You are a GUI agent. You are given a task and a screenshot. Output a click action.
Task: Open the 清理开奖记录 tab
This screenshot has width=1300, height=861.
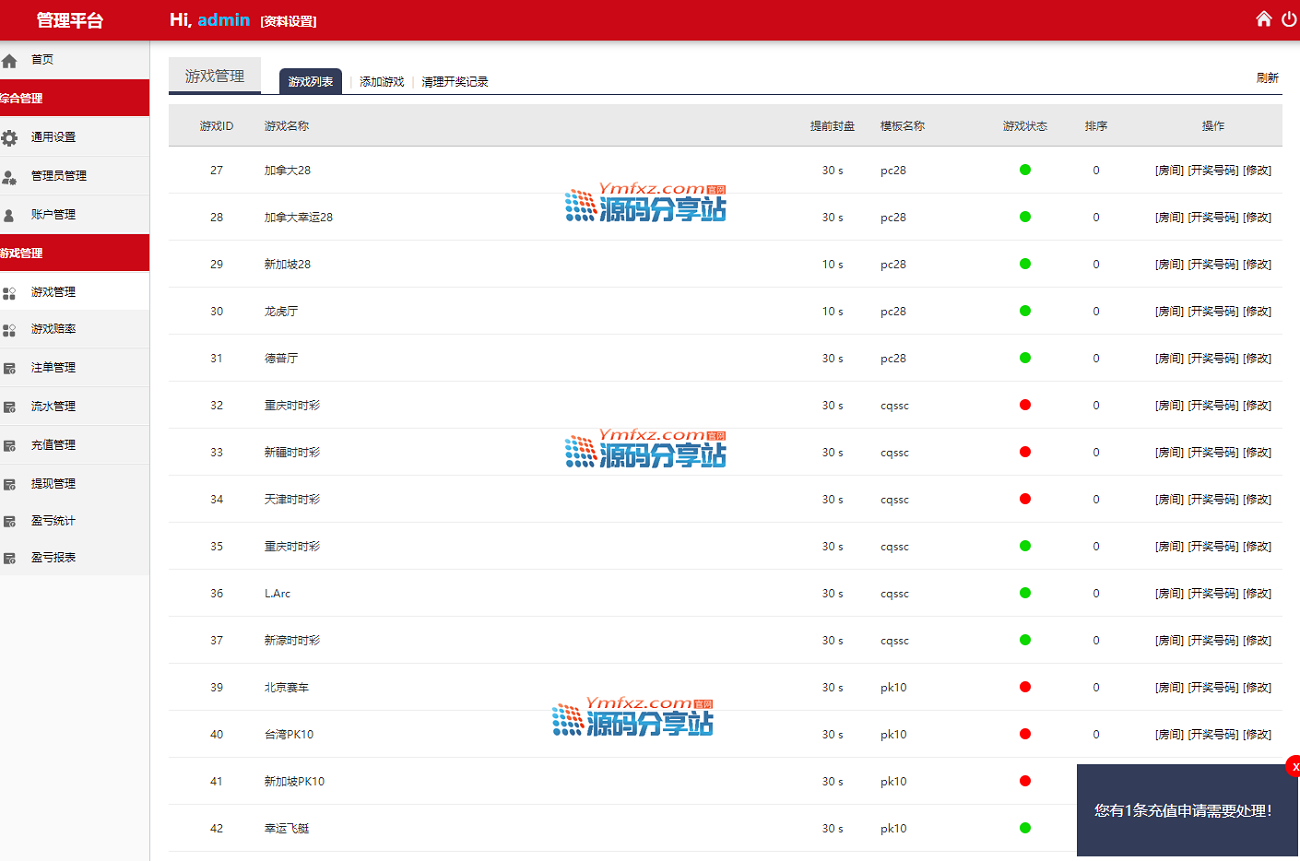pos(455,82)
